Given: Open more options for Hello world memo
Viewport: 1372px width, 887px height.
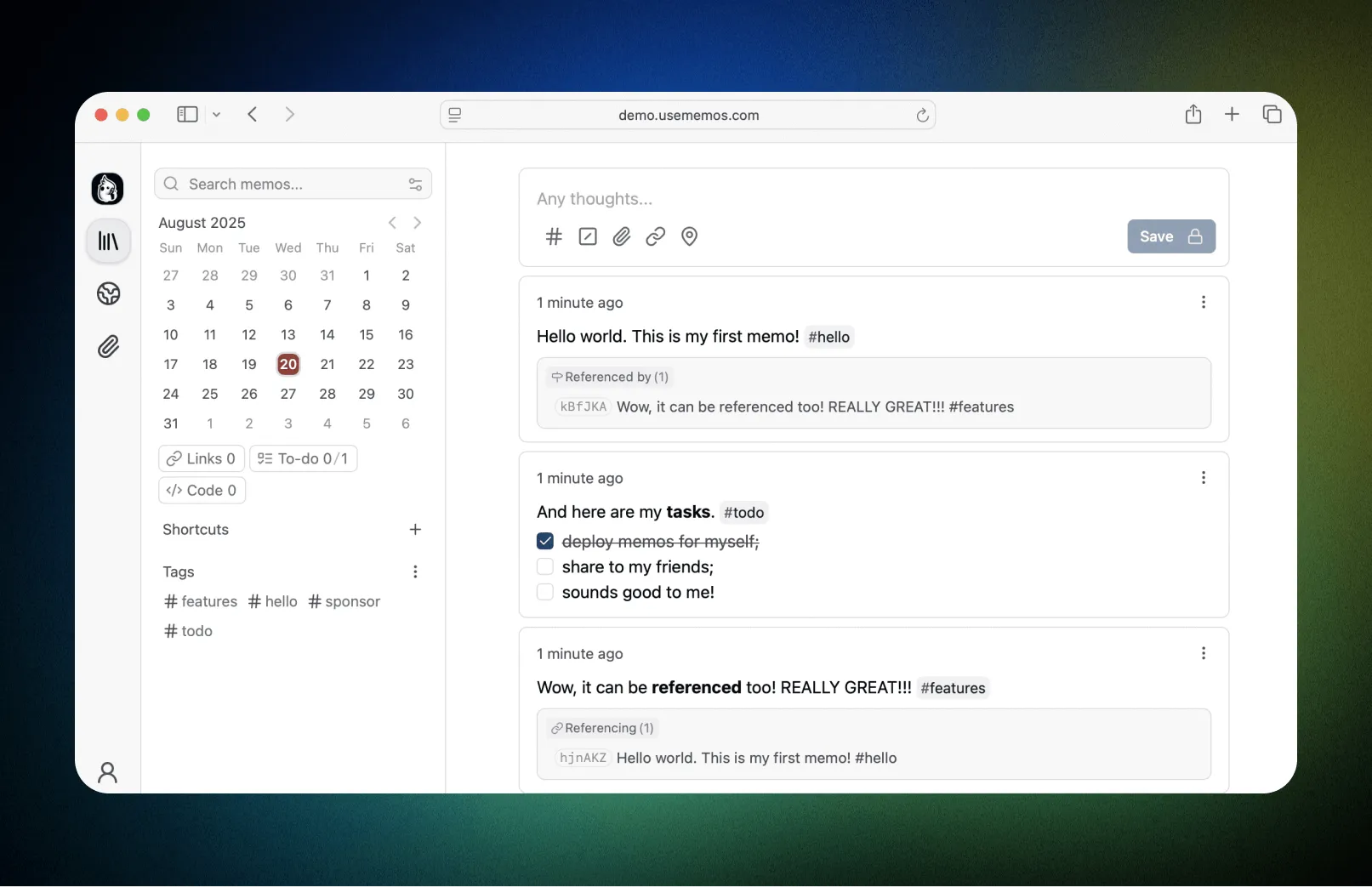Looking at the screenshot, I should [x=1203, y=302].
